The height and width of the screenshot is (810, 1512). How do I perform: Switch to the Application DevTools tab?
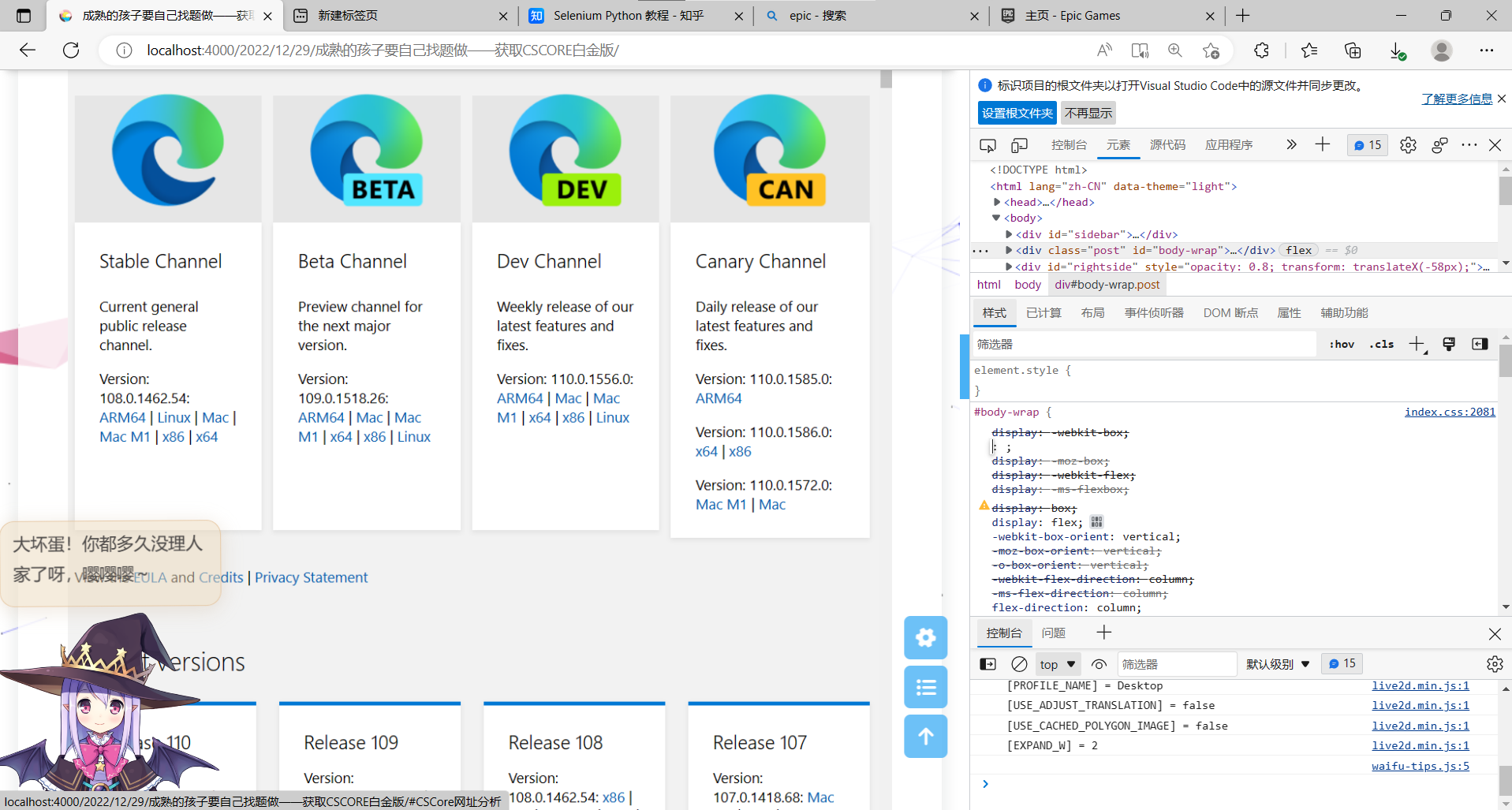[x=1229, y=145]
